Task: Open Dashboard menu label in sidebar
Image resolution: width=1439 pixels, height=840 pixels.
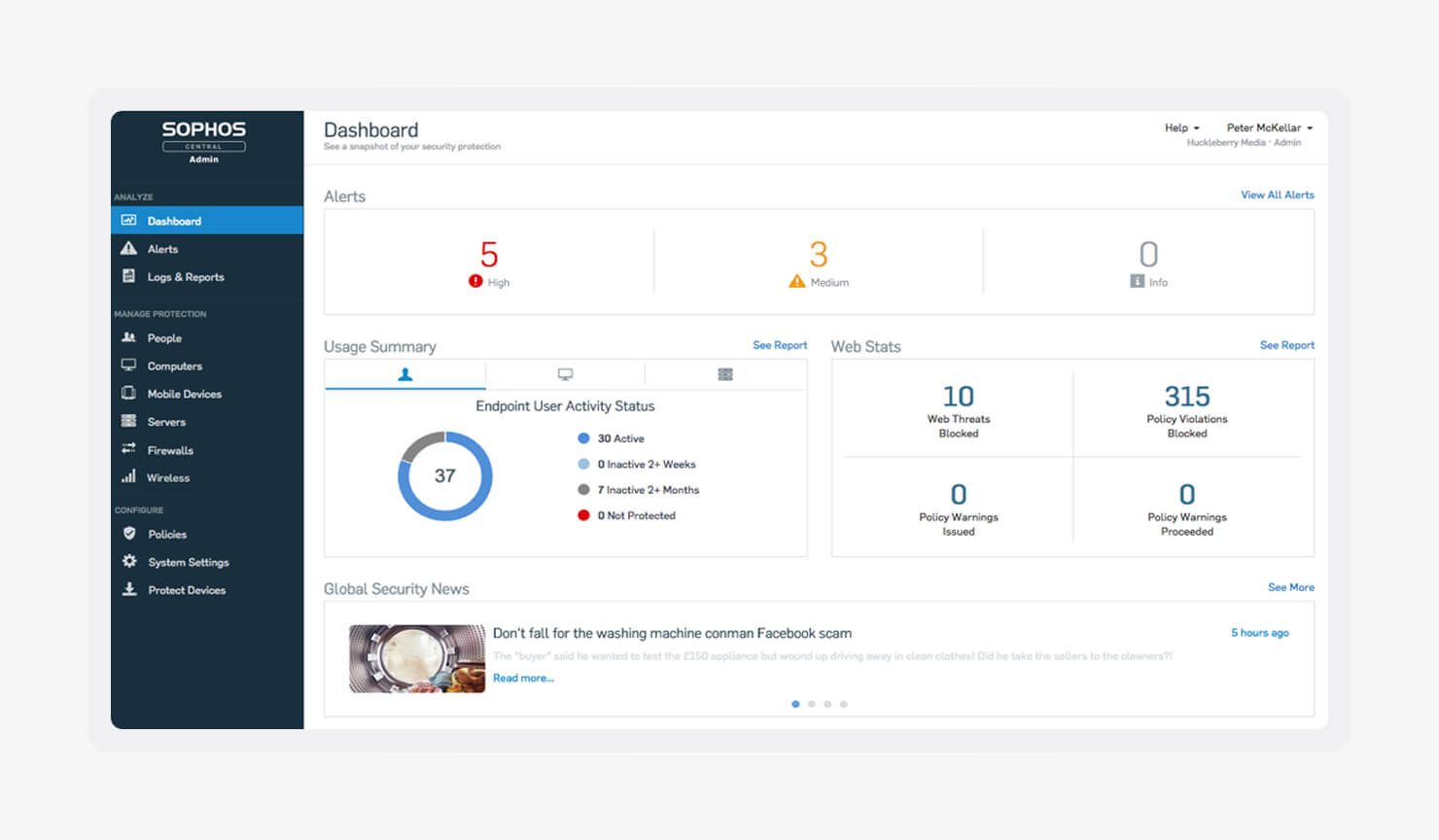Action: pos(174,222)
